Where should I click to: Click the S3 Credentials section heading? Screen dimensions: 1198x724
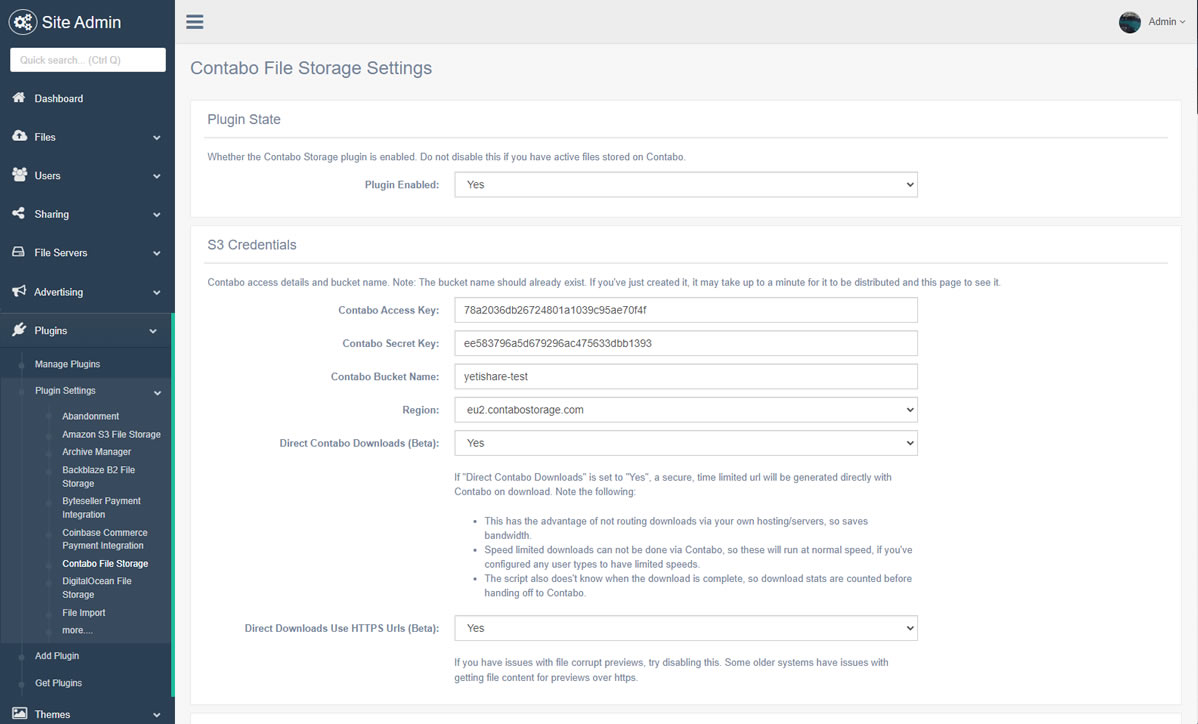(251, 245)
